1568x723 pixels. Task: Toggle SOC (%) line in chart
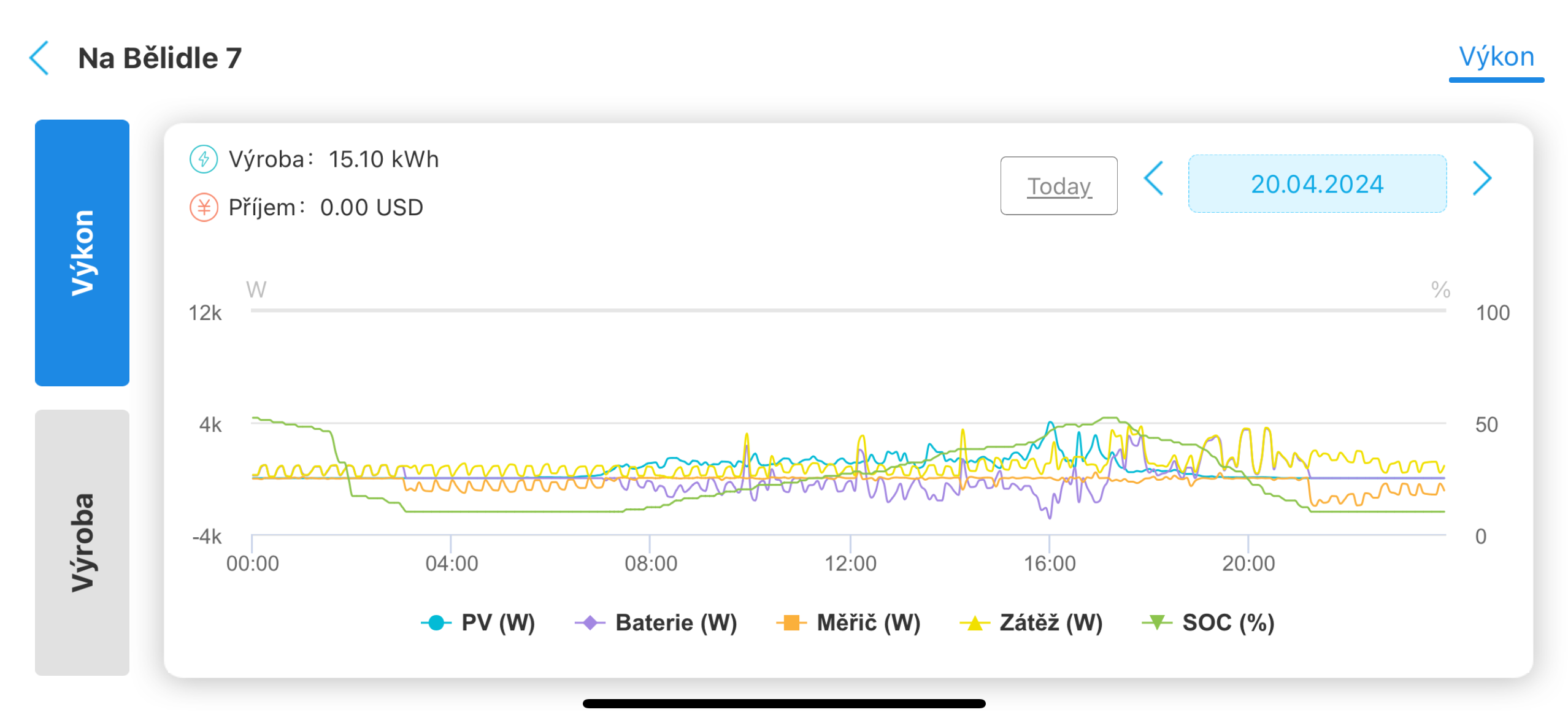coord(1228,622)
